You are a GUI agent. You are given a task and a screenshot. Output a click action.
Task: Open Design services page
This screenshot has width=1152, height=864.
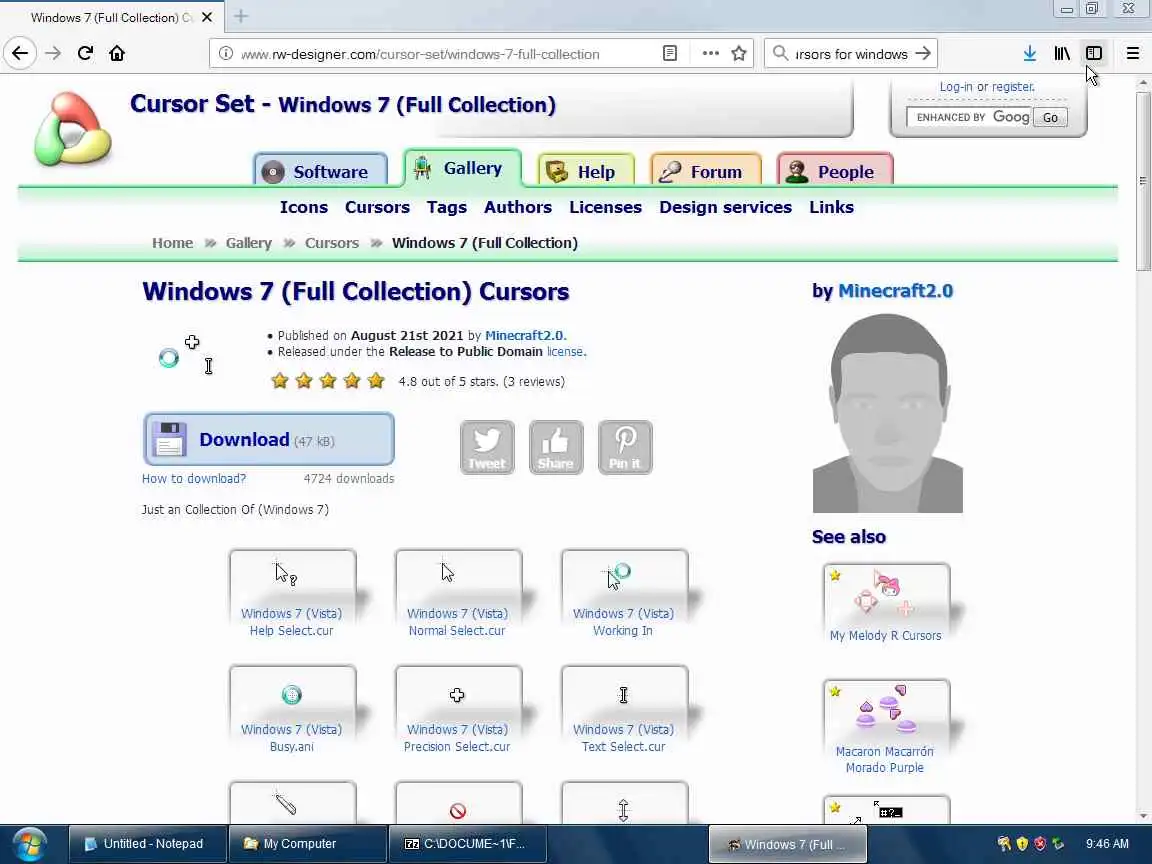725,207
